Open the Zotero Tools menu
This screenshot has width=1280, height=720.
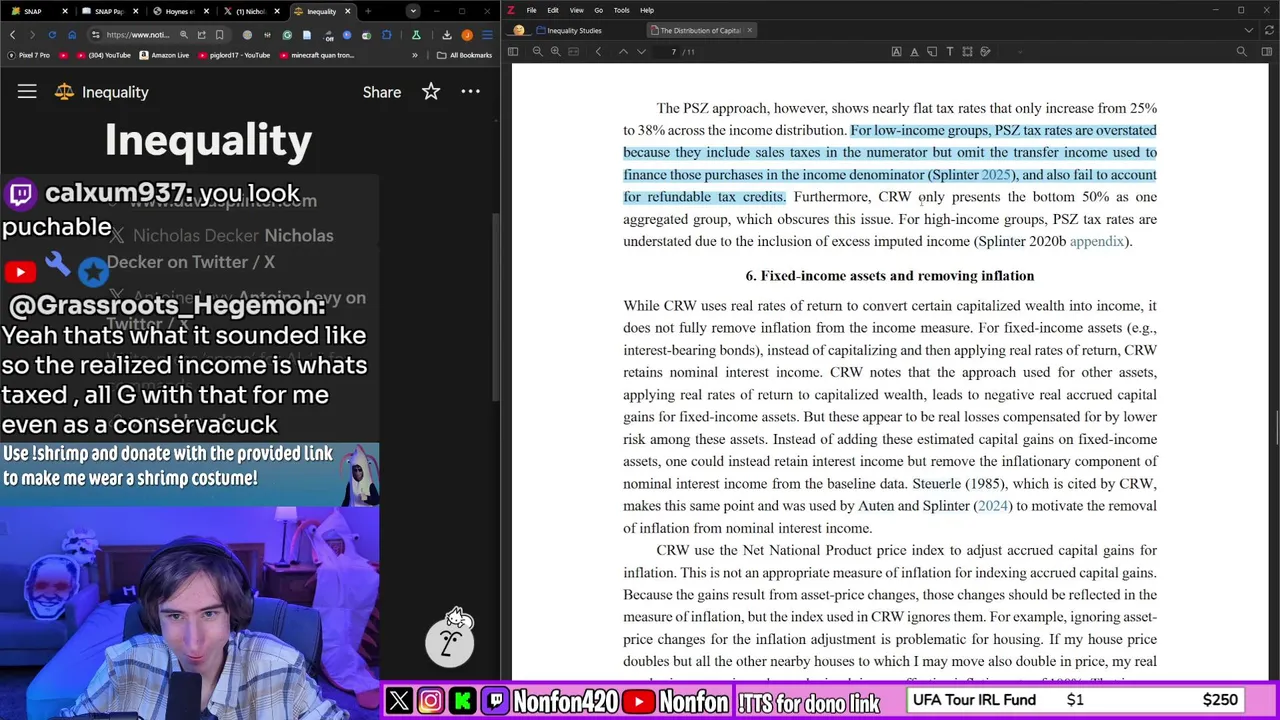coord(621,10)
